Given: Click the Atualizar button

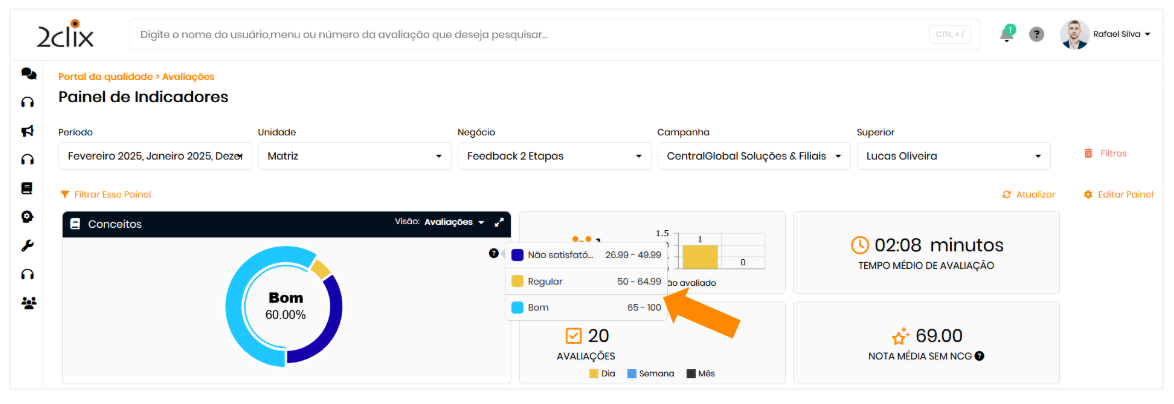Looking at the screenshot, I should pyautogui.click(x=1028, y=194).
